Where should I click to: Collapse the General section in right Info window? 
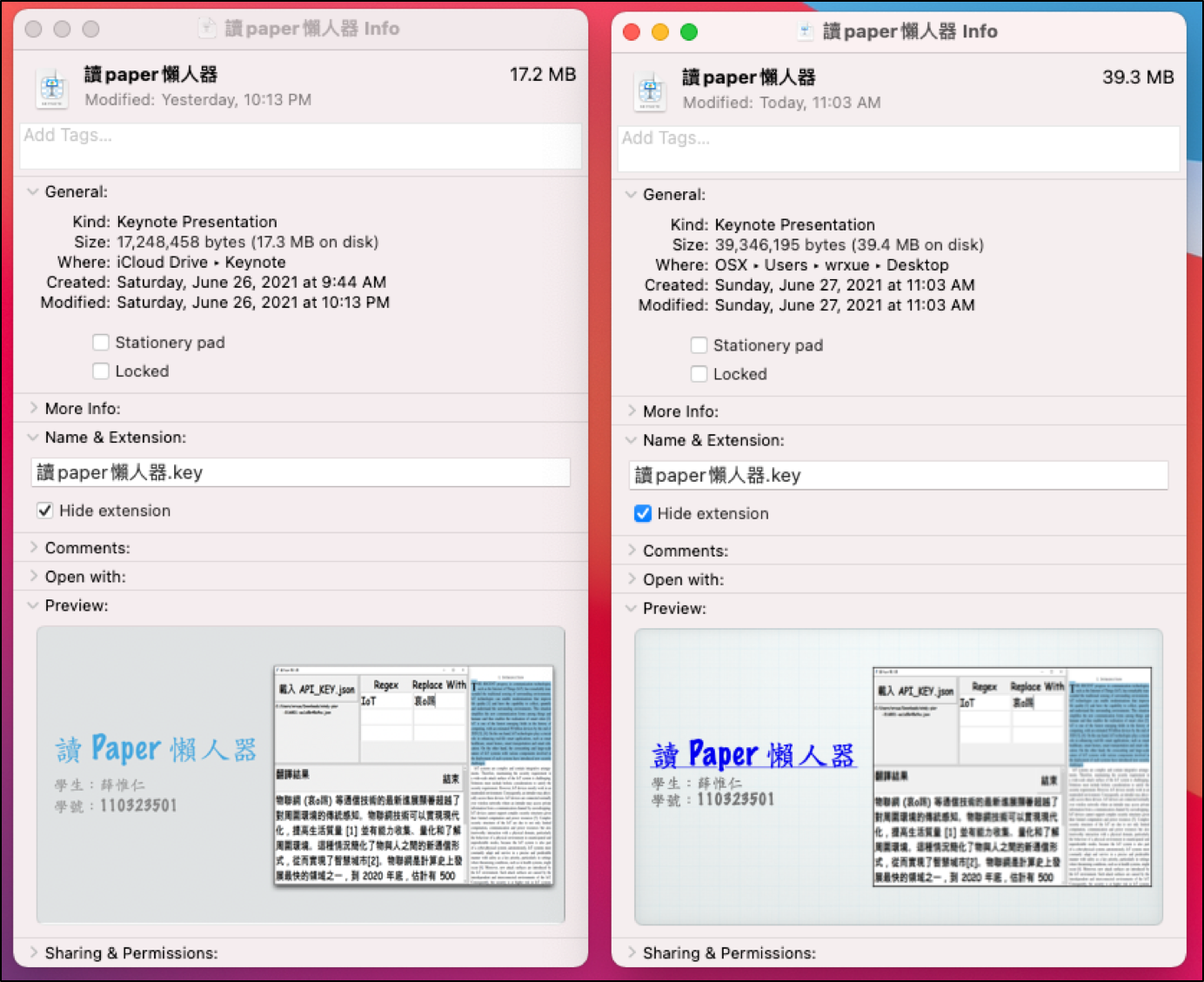631,195
